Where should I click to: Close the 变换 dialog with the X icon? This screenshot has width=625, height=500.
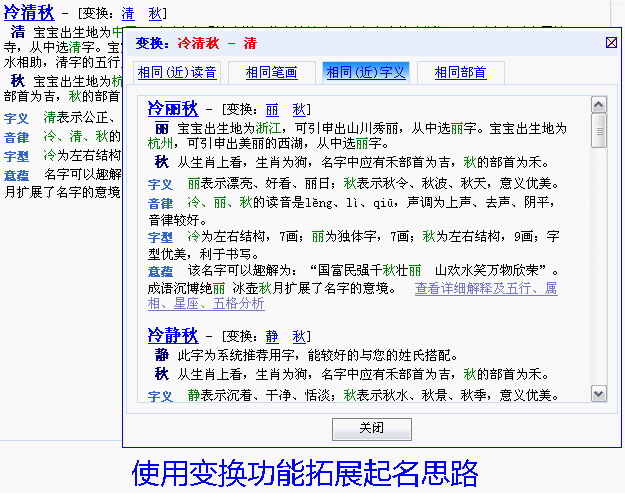tap(611, 43)
